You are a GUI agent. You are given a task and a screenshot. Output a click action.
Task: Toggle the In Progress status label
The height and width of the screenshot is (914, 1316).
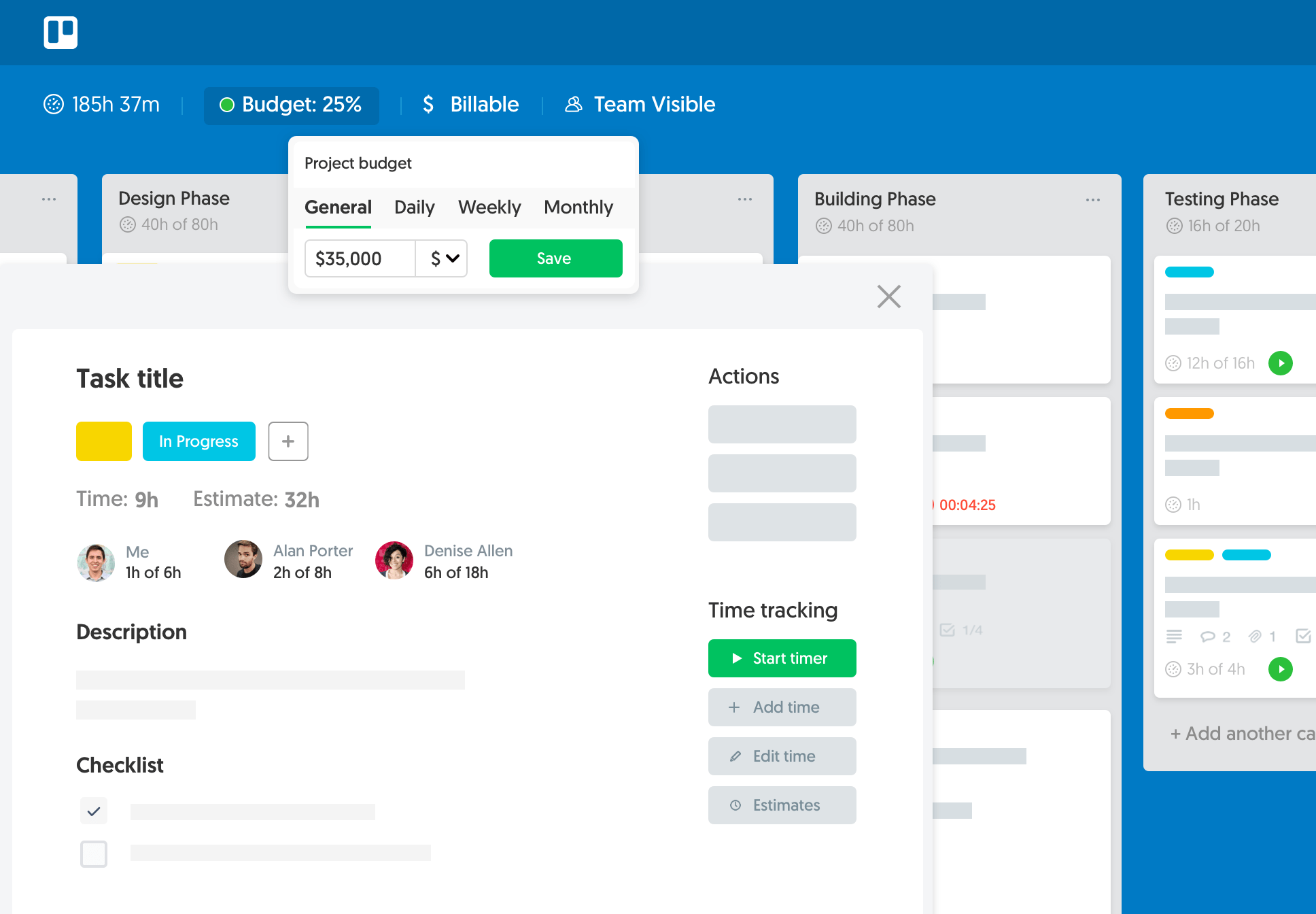click(x=198, y=440)
